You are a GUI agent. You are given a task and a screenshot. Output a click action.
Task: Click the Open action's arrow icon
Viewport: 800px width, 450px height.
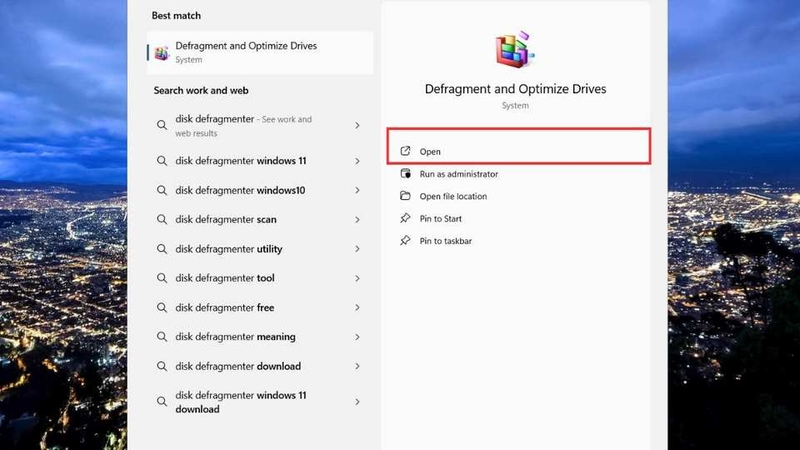point(405,151)
